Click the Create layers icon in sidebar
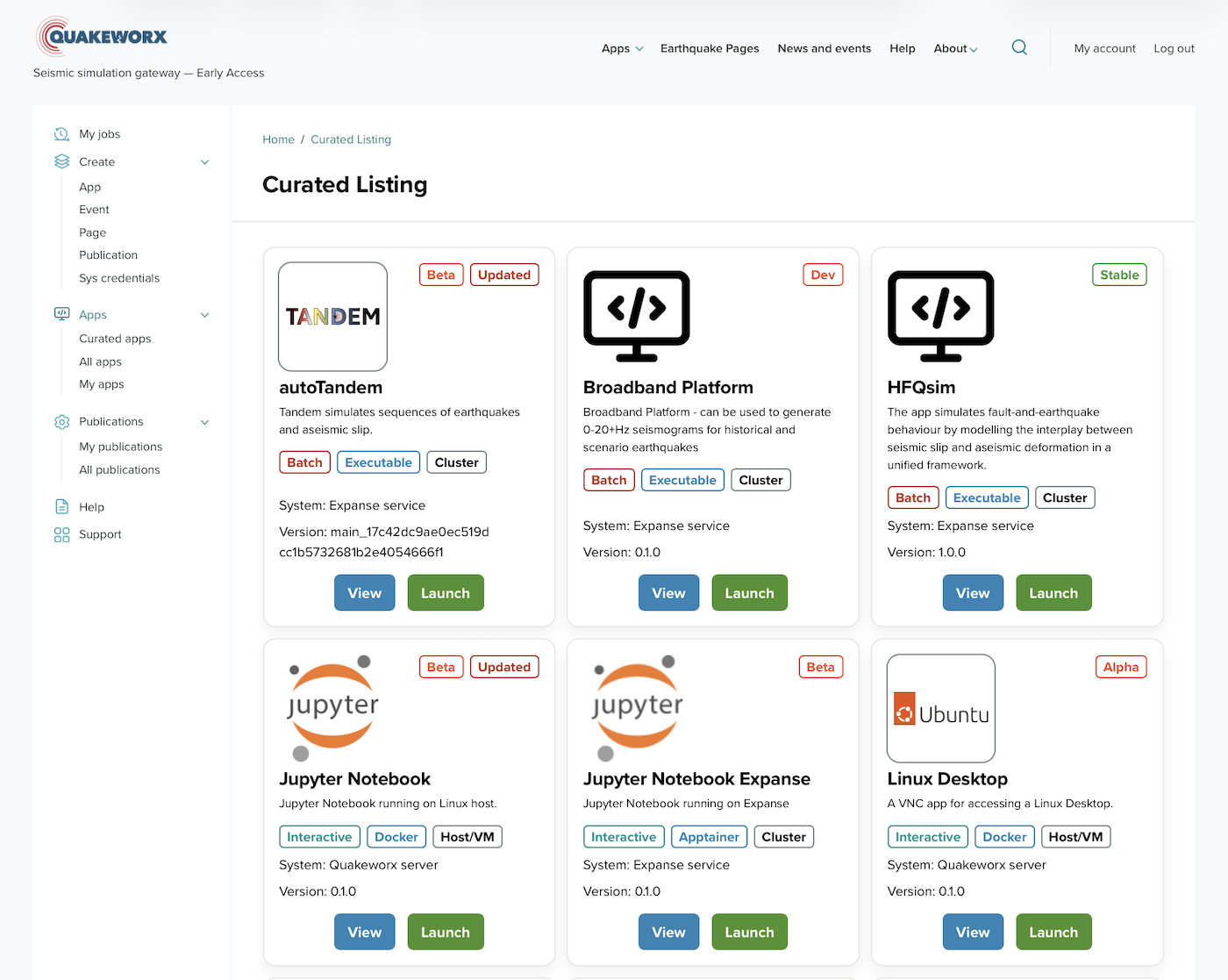This screenshot has width=1228, height=980. (x=61, y=161)
